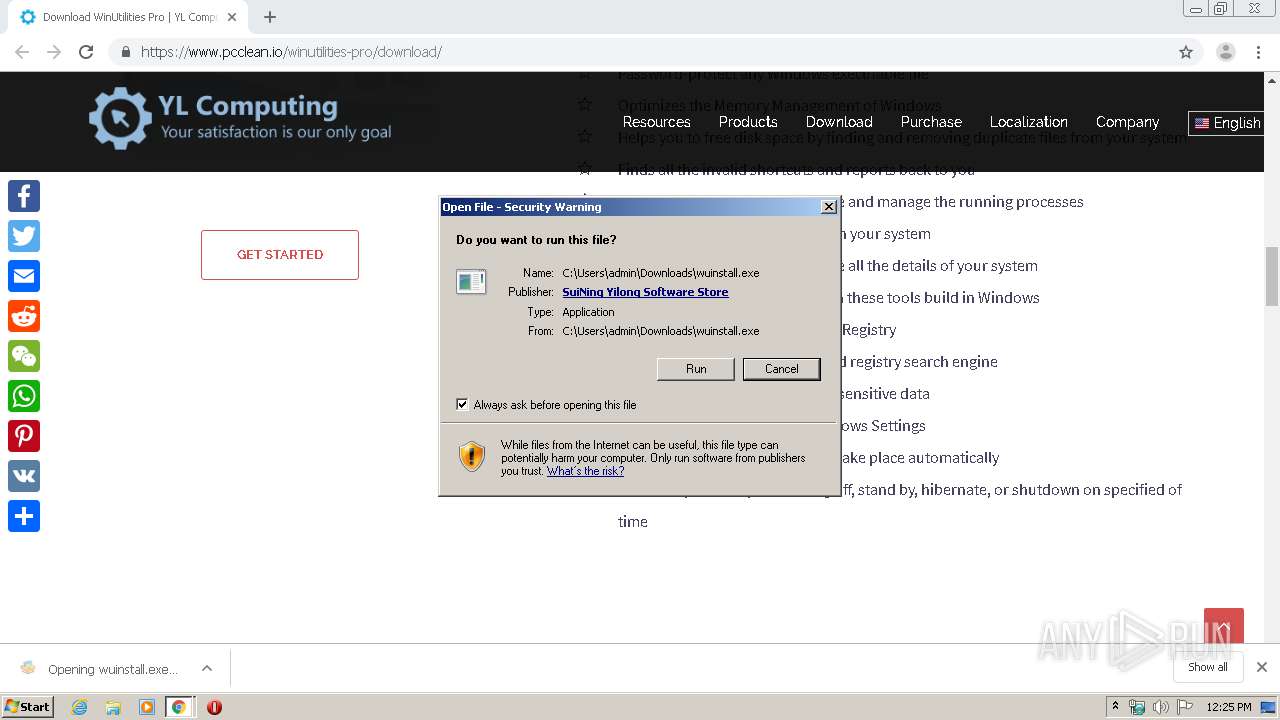Screen dimensions: 1280x720
Task: Click the volume tray icon
Action: 1161,707
